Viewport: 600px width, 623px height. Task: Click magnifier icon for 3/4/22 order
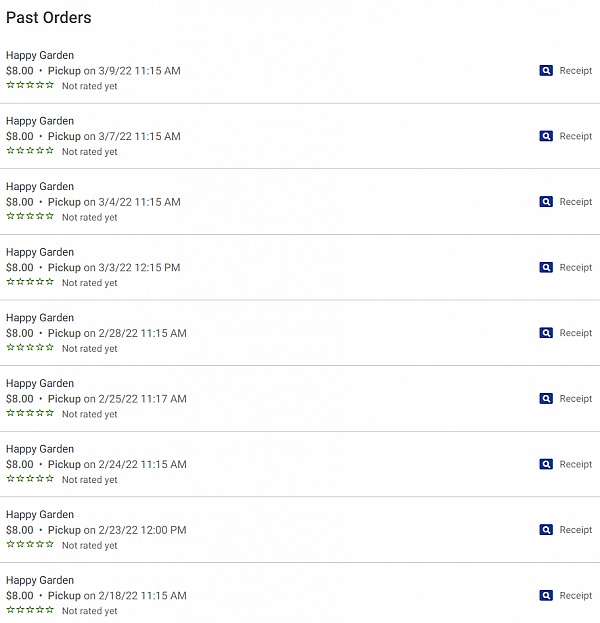(546, 202)
